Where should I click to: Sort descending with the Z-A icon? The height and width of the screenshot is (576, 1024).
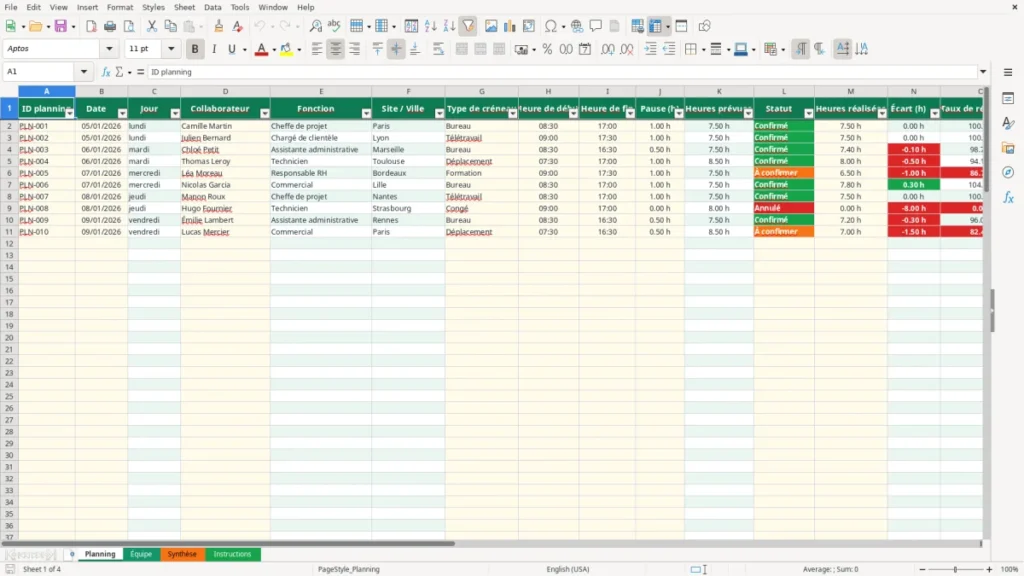(449, 26)
